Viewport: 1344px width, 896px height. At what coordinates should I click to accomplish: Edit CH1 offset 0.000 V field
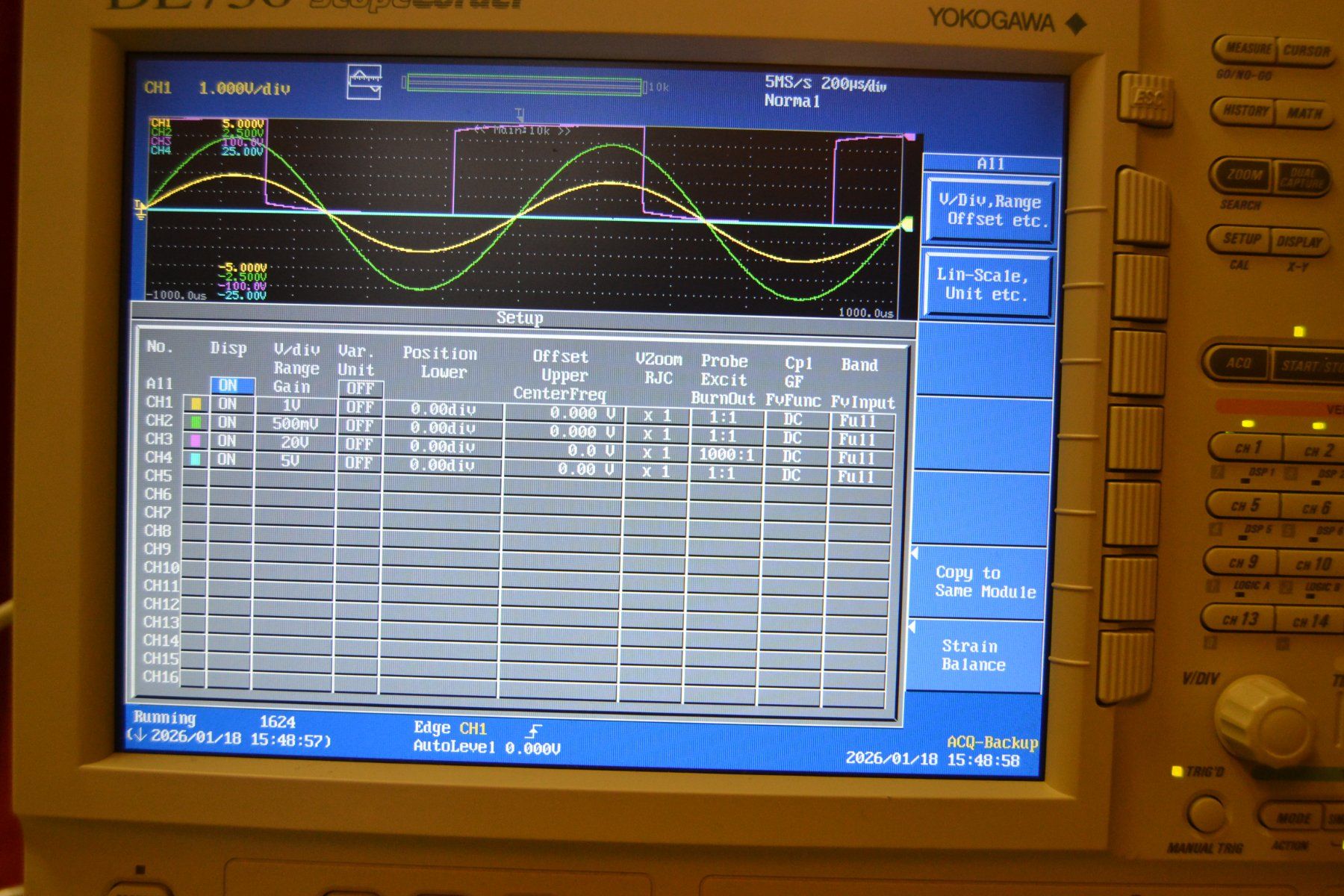pyautogui.click(x=566, y=414)
